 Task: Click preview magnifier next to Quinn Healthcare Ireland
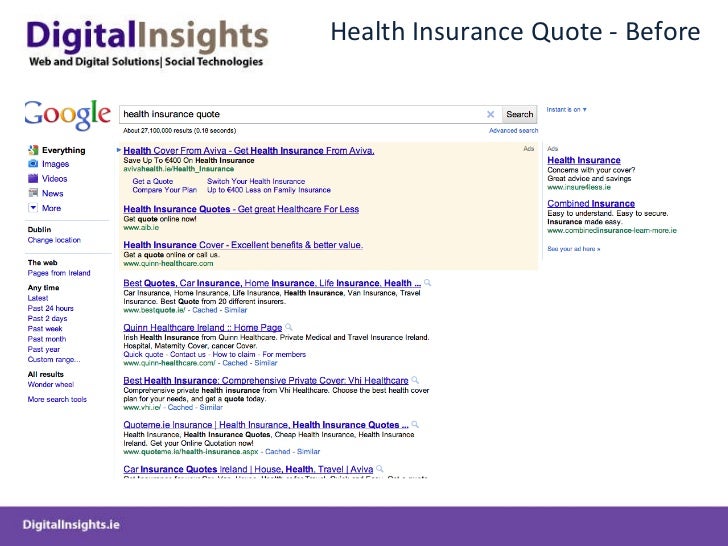tap(289, 327)
